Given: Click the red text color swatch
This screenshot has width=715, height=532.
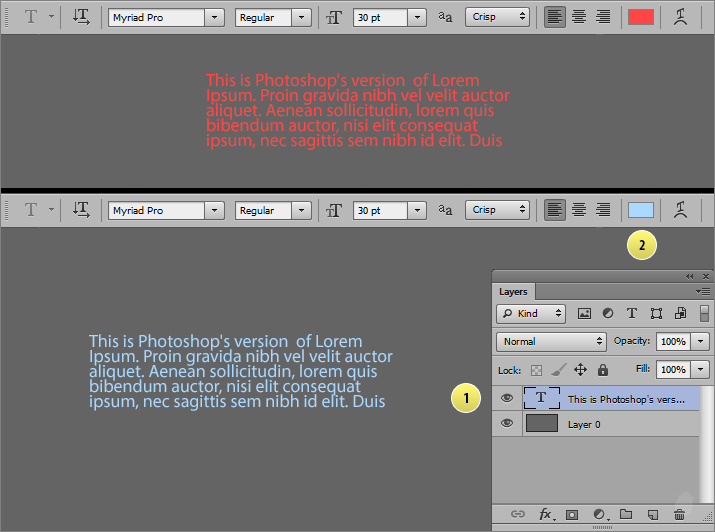Looking at the screenshot, I should tap(641, 17).
